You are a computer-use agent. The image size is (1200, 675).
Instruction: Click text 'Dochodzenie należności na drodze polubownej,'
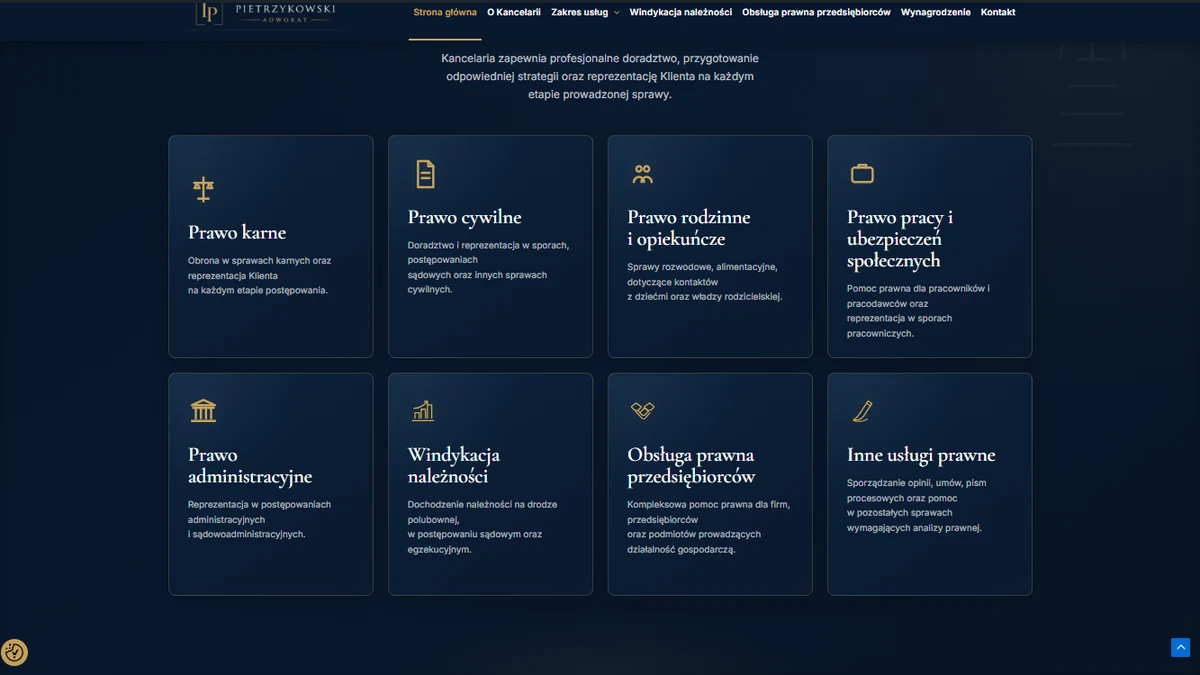pos(482,512)
